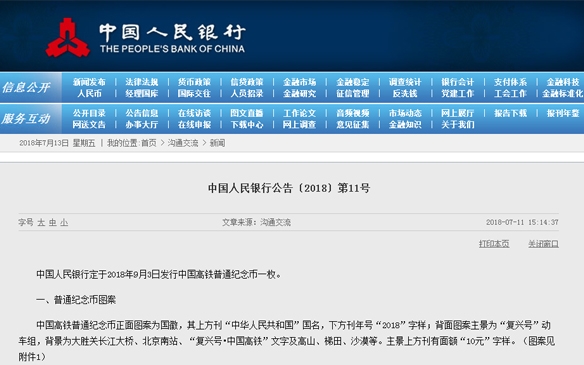Visit the 办事大厅 link

pyautogui.click(x=142, y=124)
